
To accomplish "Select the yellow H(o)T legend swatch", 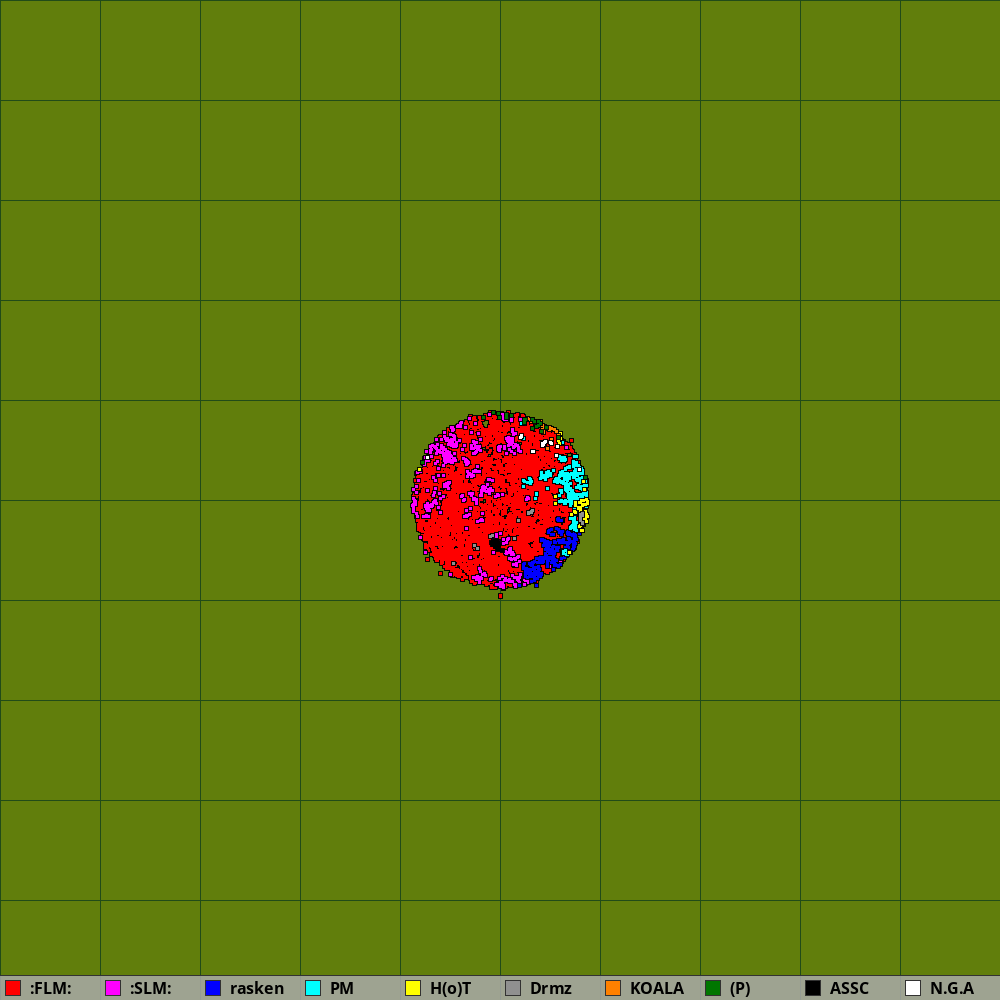I will pyautogui.click(x=413, y=988).
